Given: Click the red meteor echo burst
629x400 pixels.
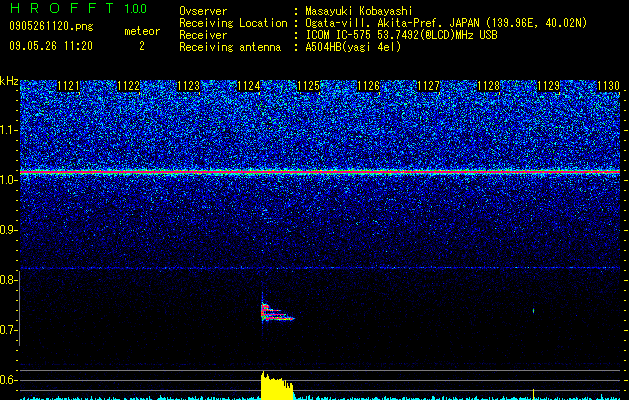Looking at the screenshot, I should pos(277,312).
